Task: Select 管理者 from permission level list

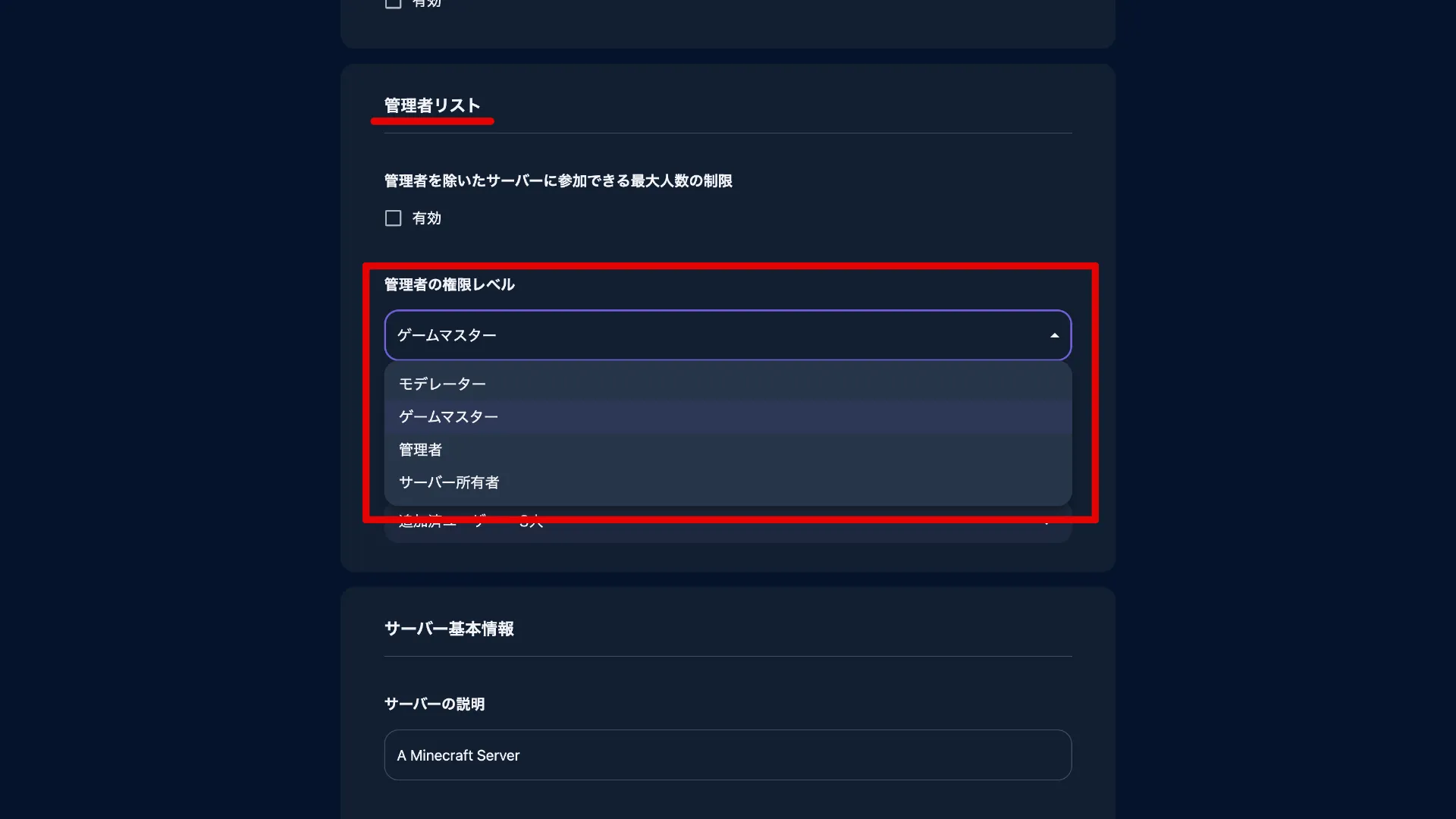Action: point(420,449)
